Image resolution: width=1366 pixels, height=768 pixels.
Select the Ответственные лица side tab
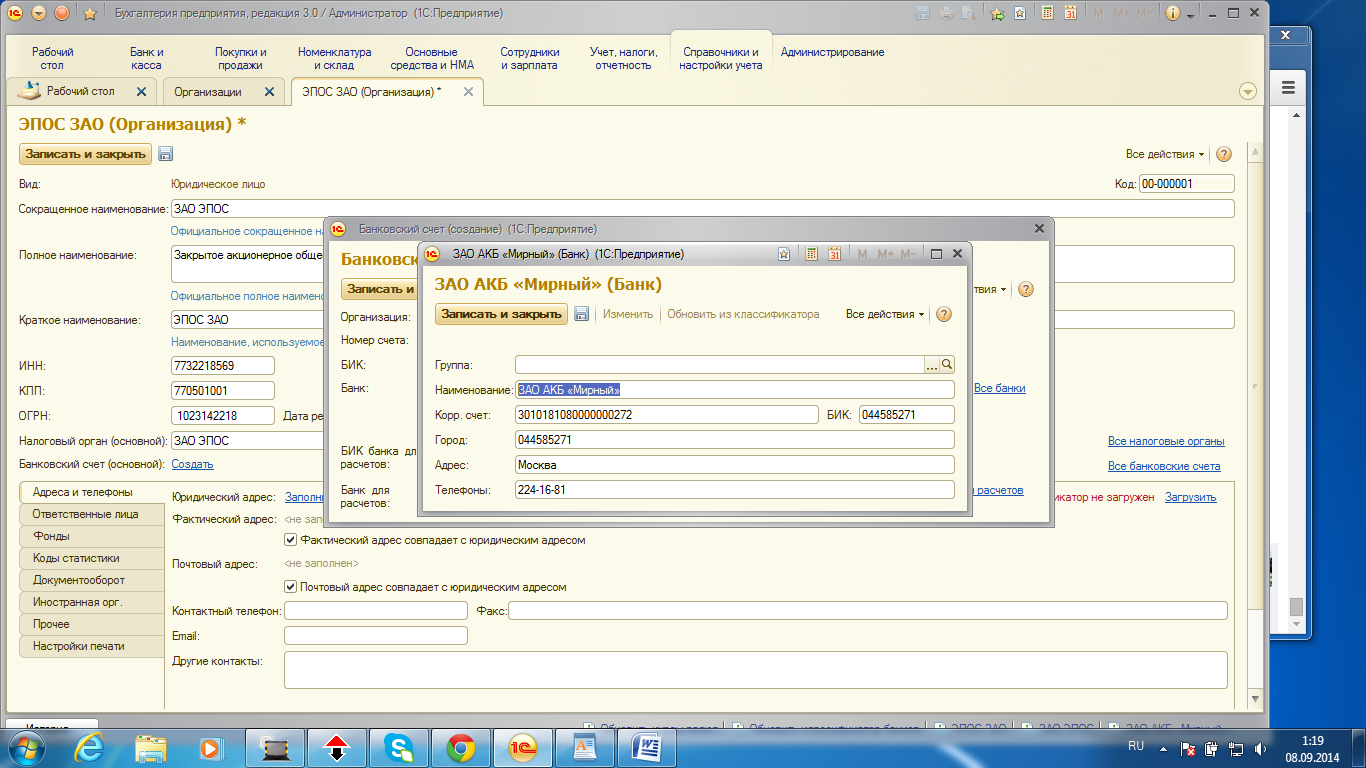click(91, 514)
